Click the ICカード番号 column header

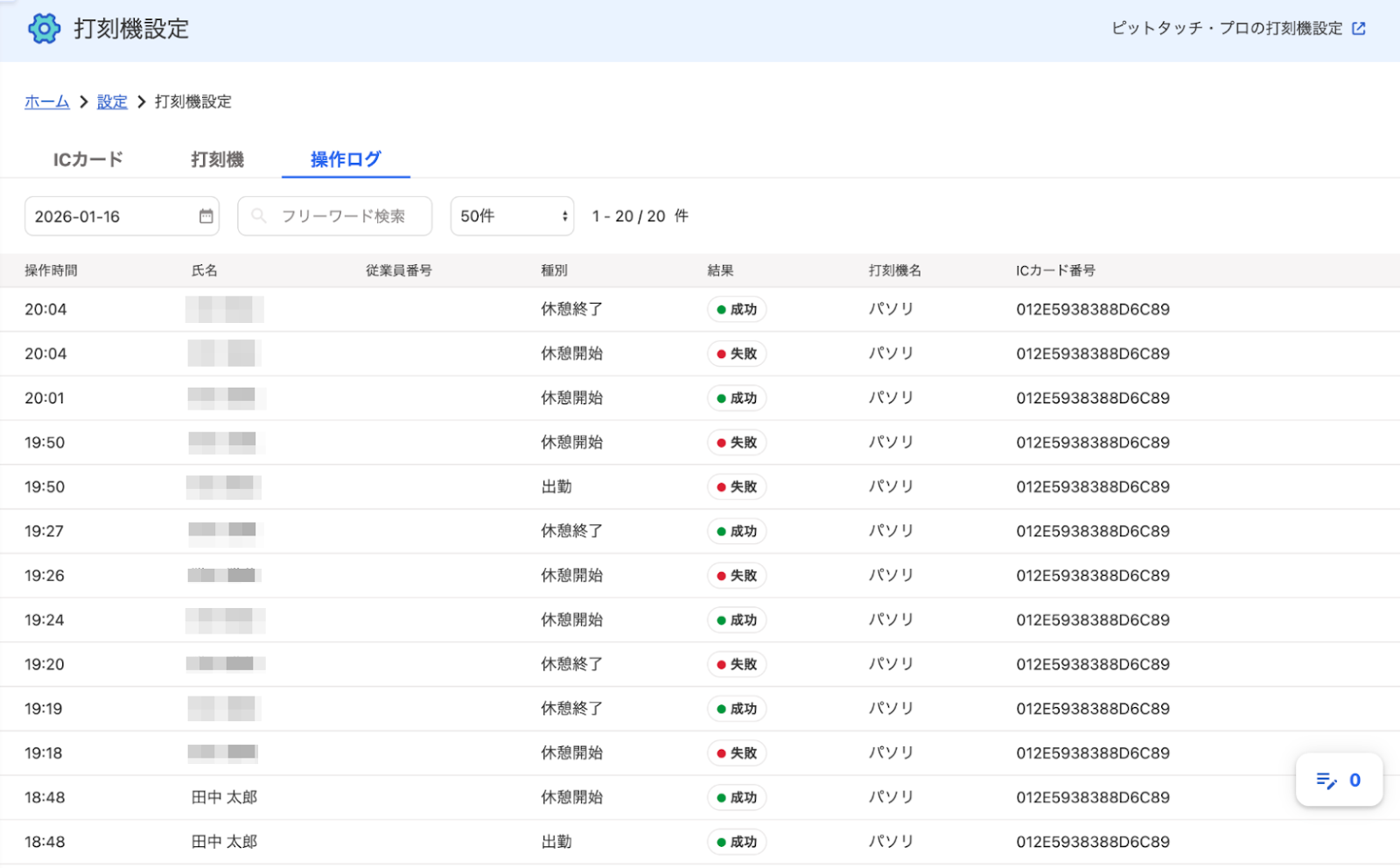pos(1055,270)
